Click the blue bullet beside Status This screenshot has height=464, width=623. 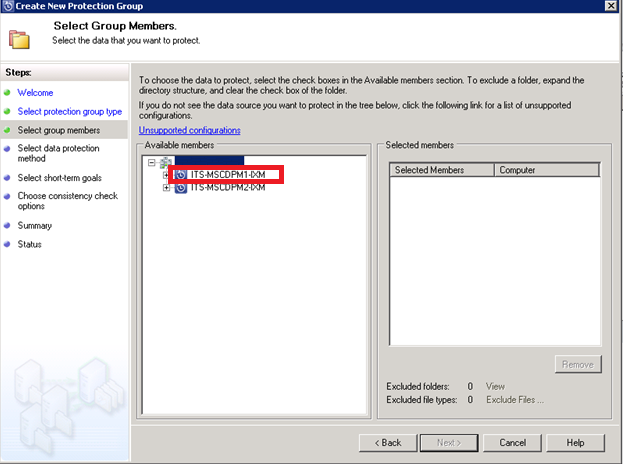(7, 244)
